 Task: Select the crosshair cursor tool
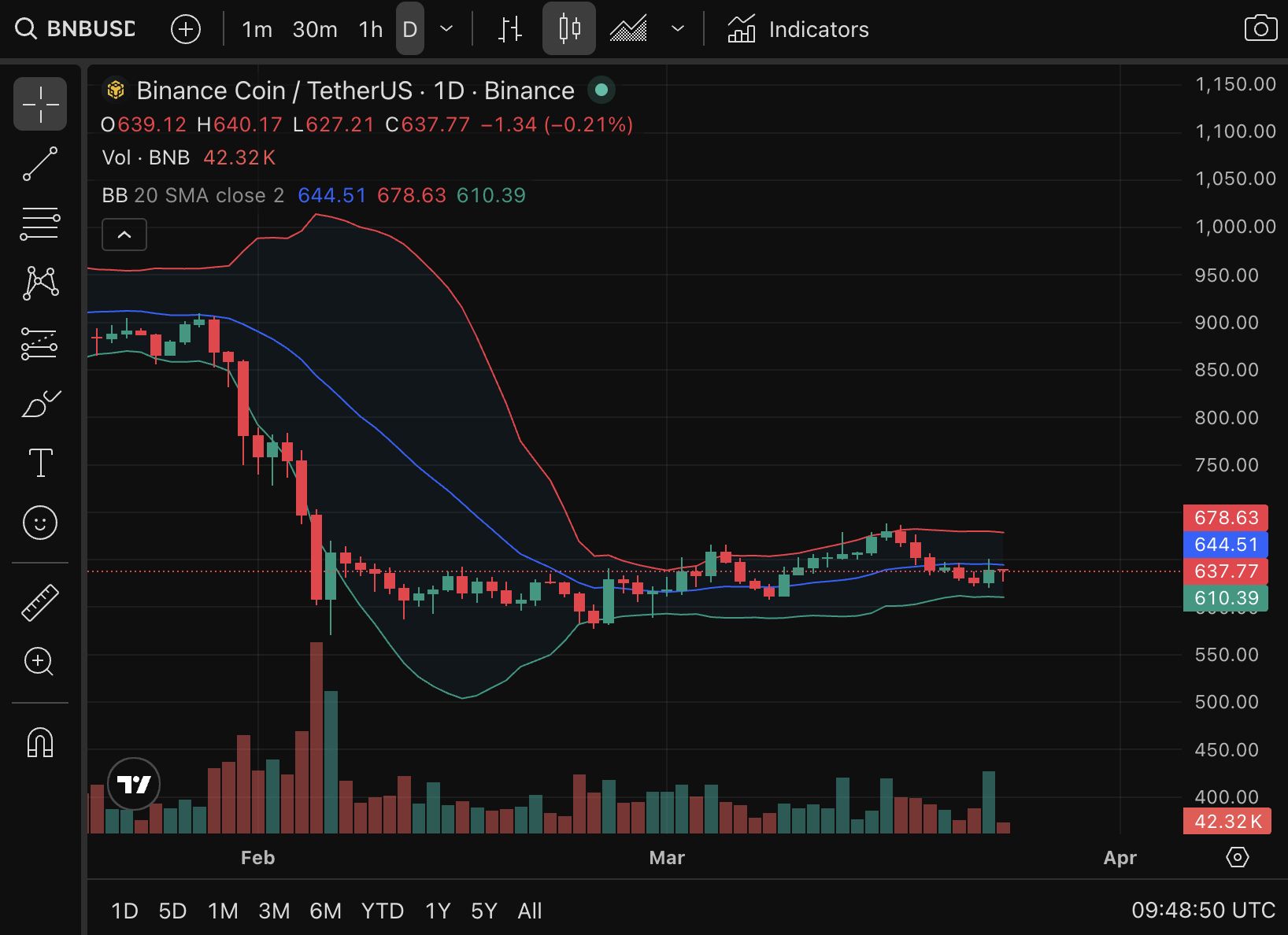[39, 103]
